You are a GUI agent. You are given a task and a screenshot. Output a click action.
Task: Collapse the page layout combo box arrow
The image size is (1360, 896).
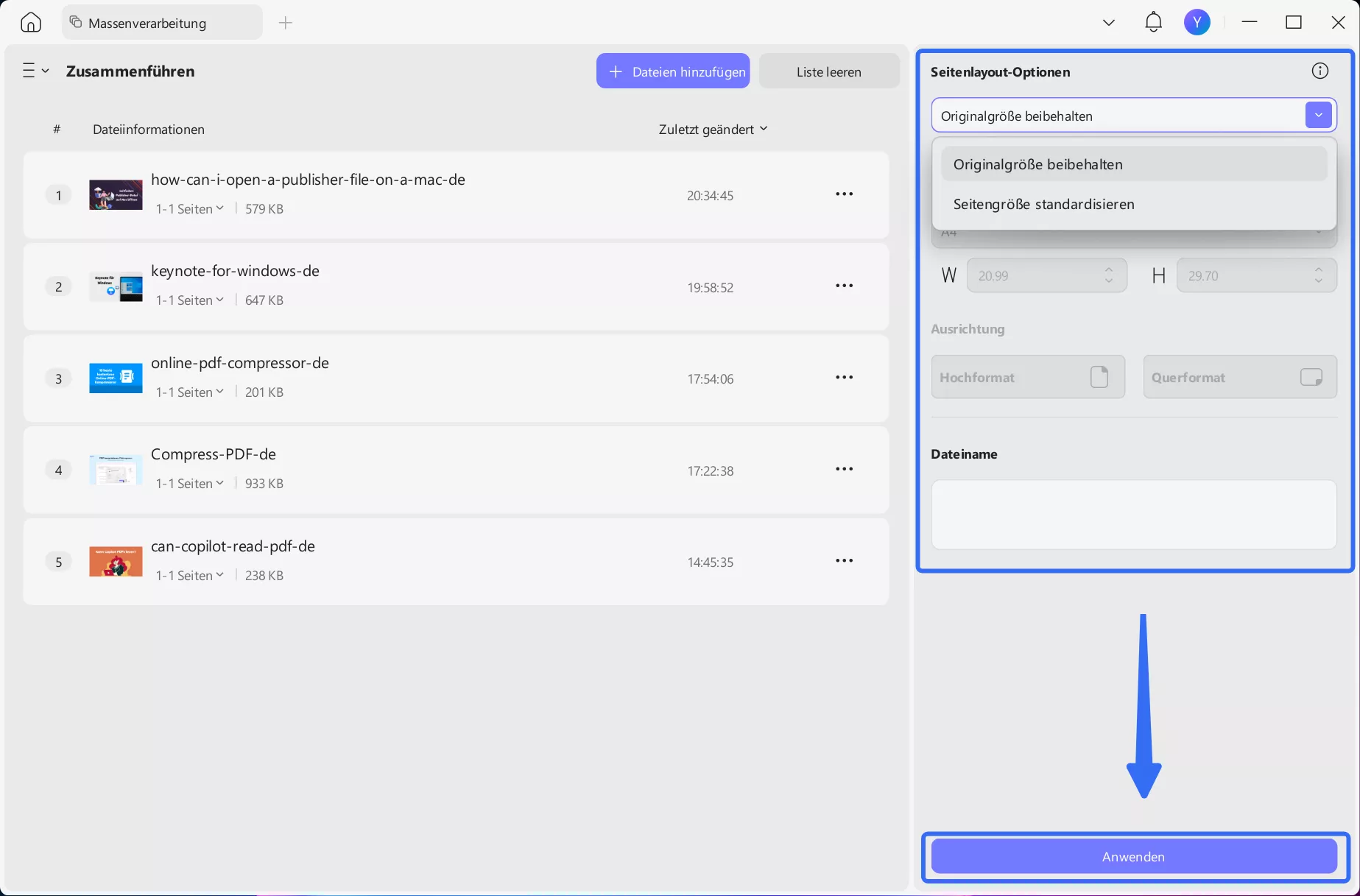click(1318, 115)
